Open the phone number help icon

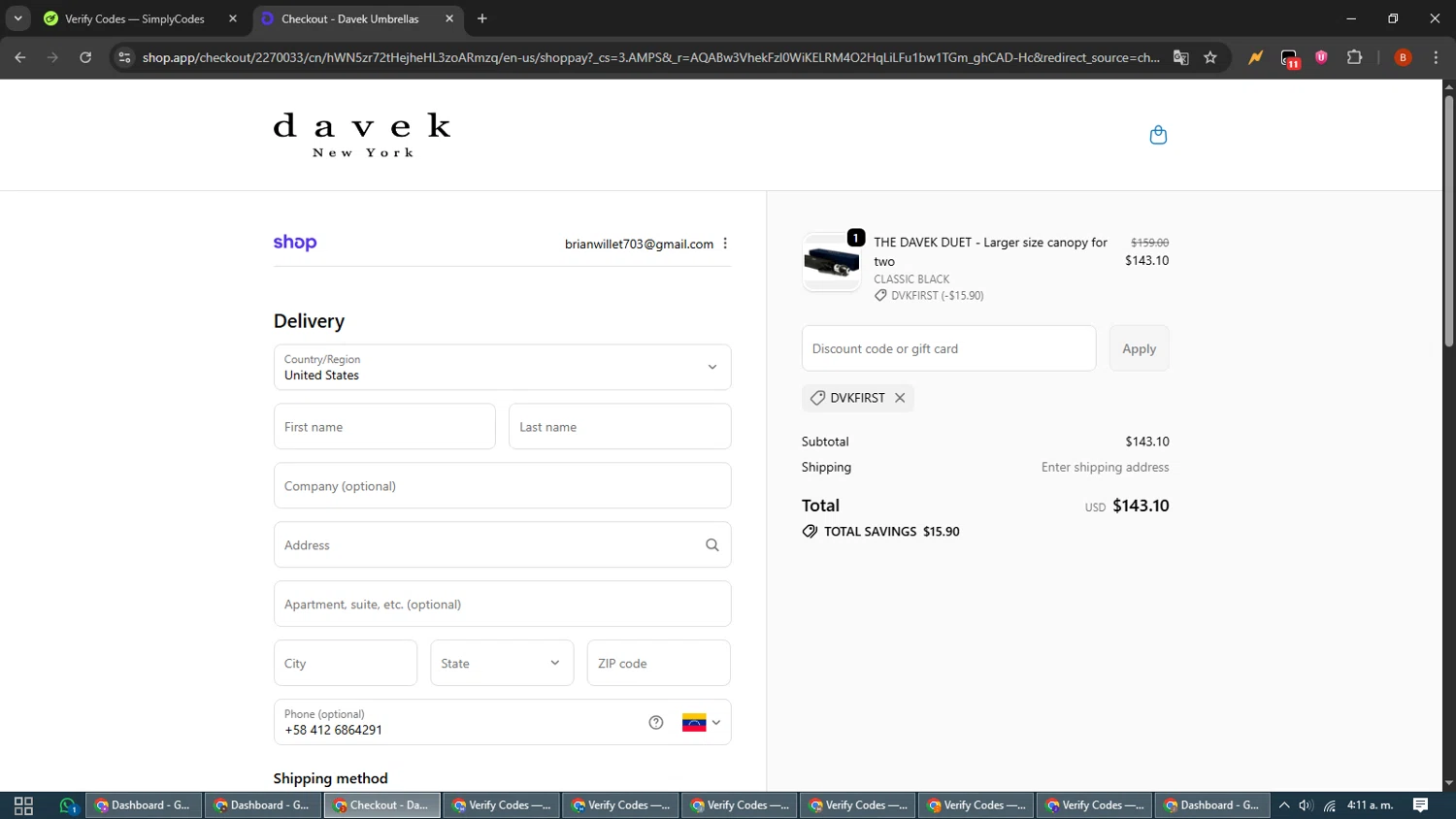656,722
